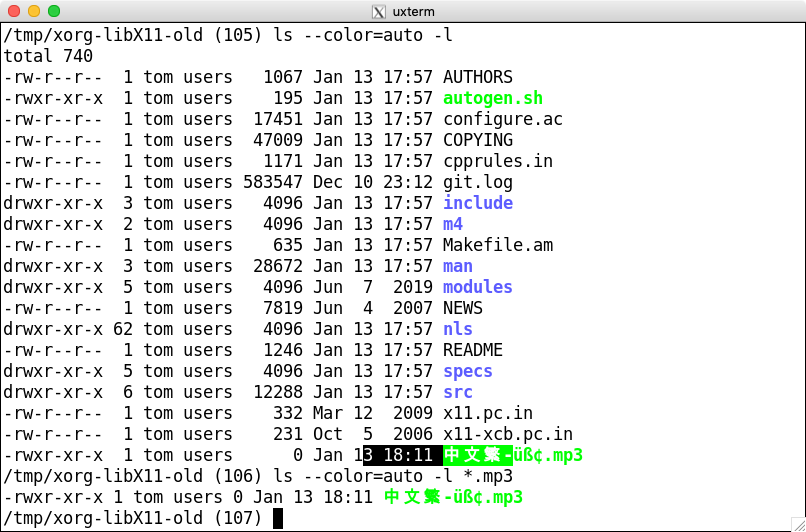Click the 'Jun 7 2019' date
The width and height of the screenshot is (806, 532).
(x=373, y=287)
